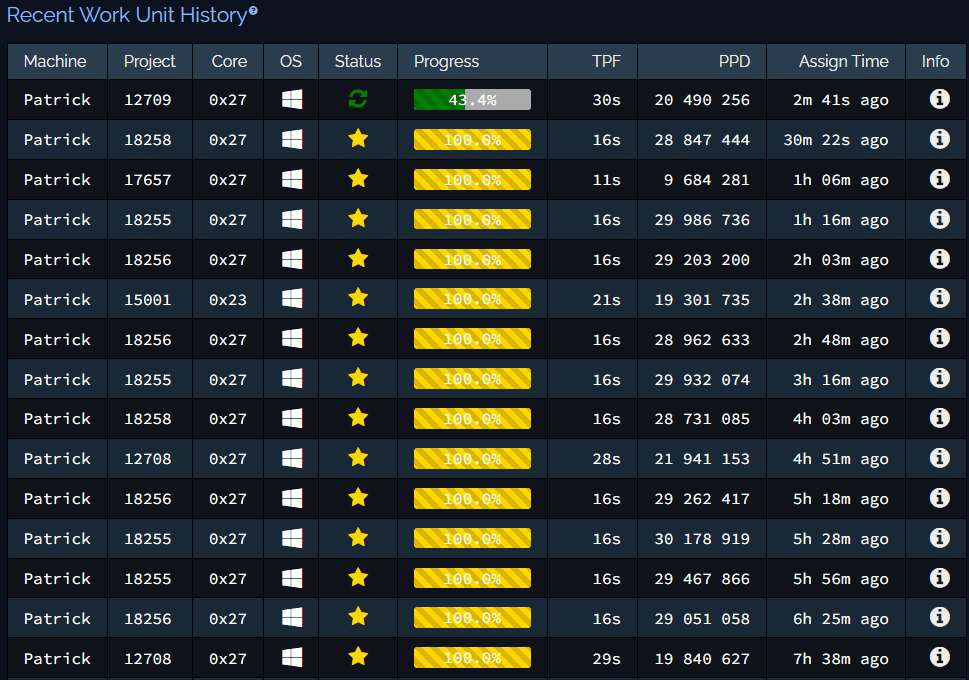Click the TPF value 29s

tap(606, 659)
